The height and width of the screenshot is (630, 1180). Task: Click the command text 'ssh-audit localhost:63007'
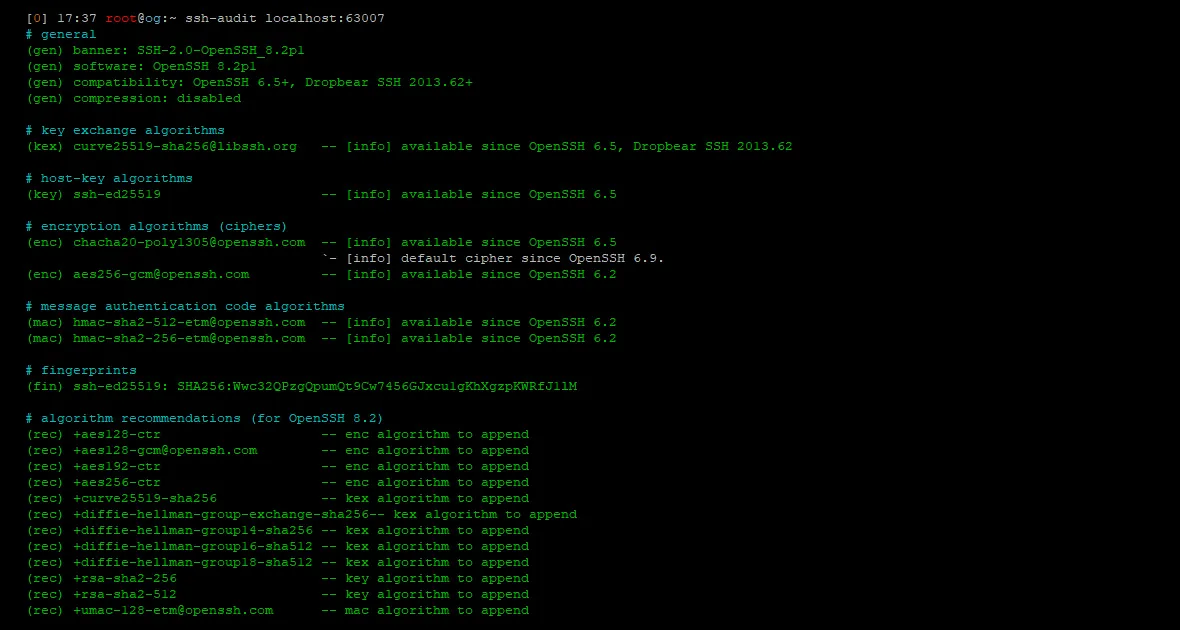285,18
